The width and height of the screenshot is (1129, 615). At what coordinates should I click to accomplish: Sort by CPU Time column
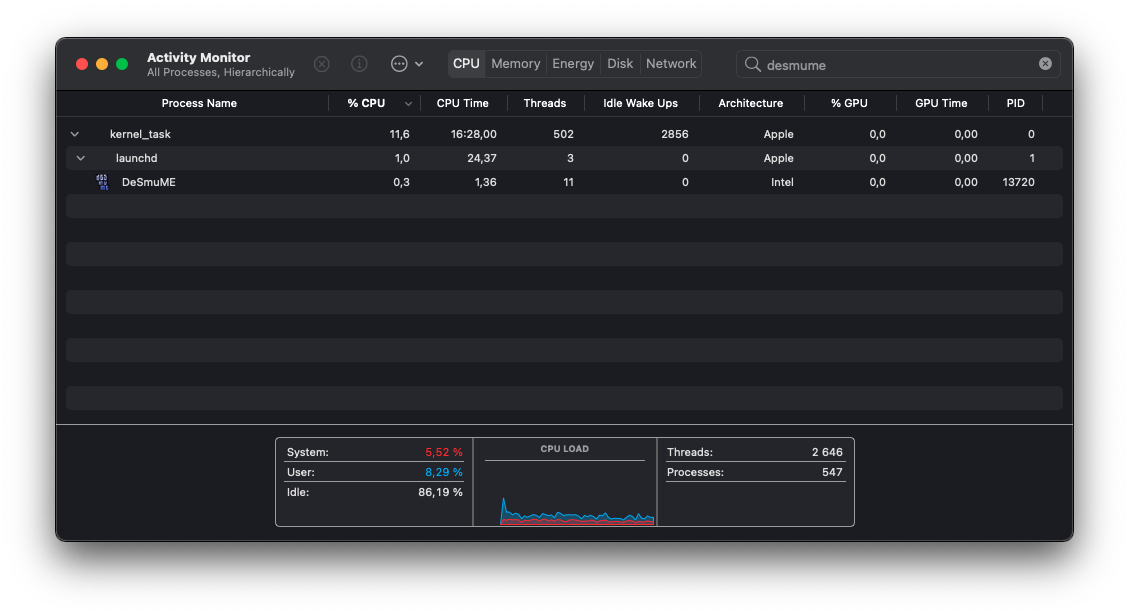click(462, 104)
